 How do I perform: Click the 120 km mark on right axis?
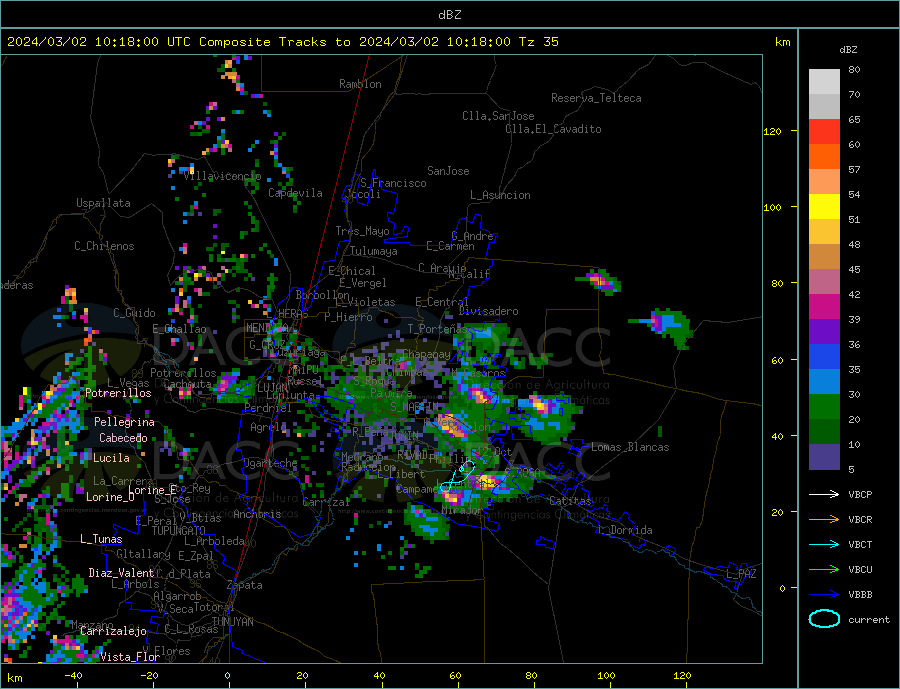coord(773,131)
